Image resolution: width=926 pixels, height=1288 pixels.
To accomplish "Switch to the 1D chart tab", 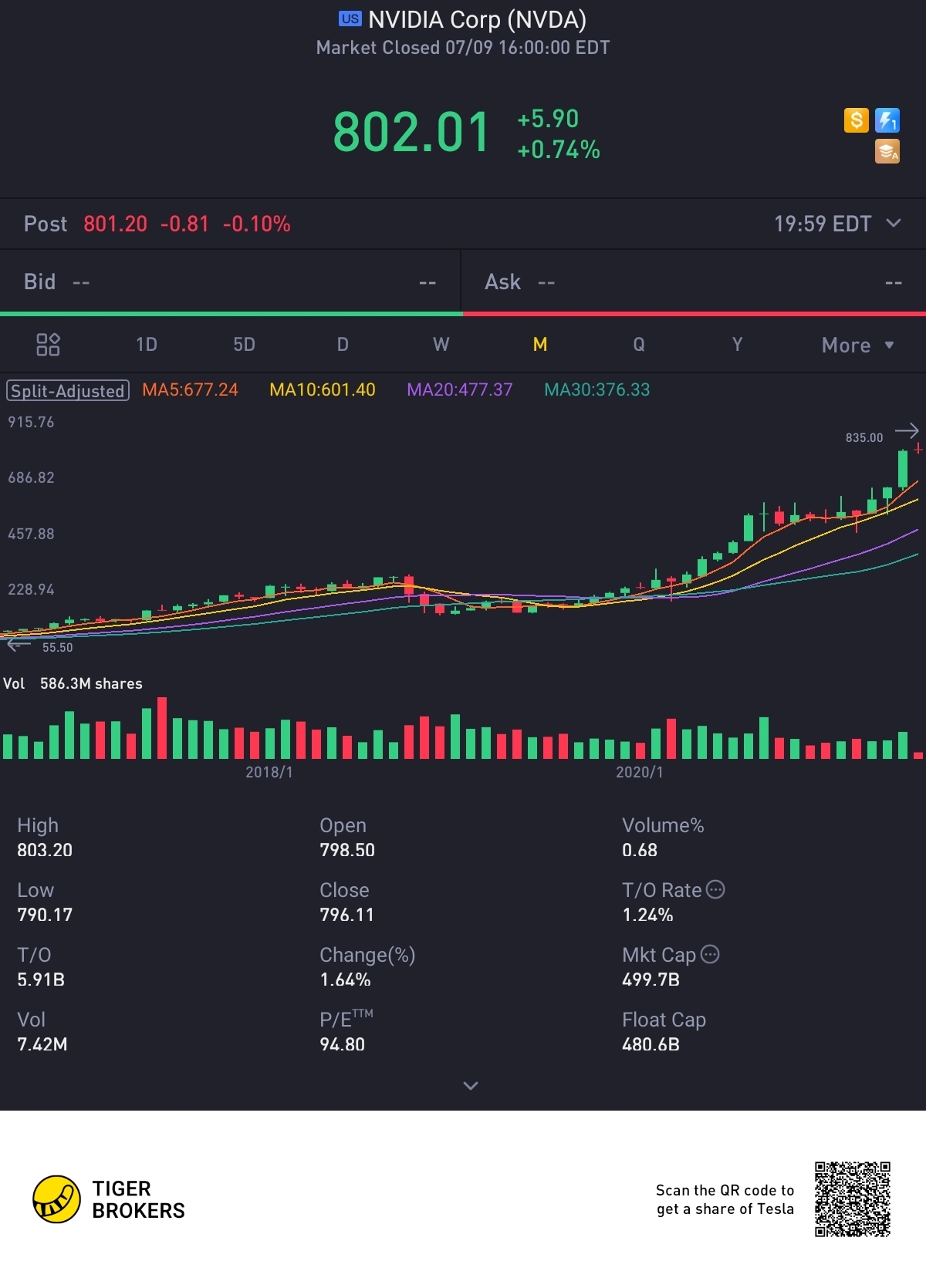I will (147, 344).
